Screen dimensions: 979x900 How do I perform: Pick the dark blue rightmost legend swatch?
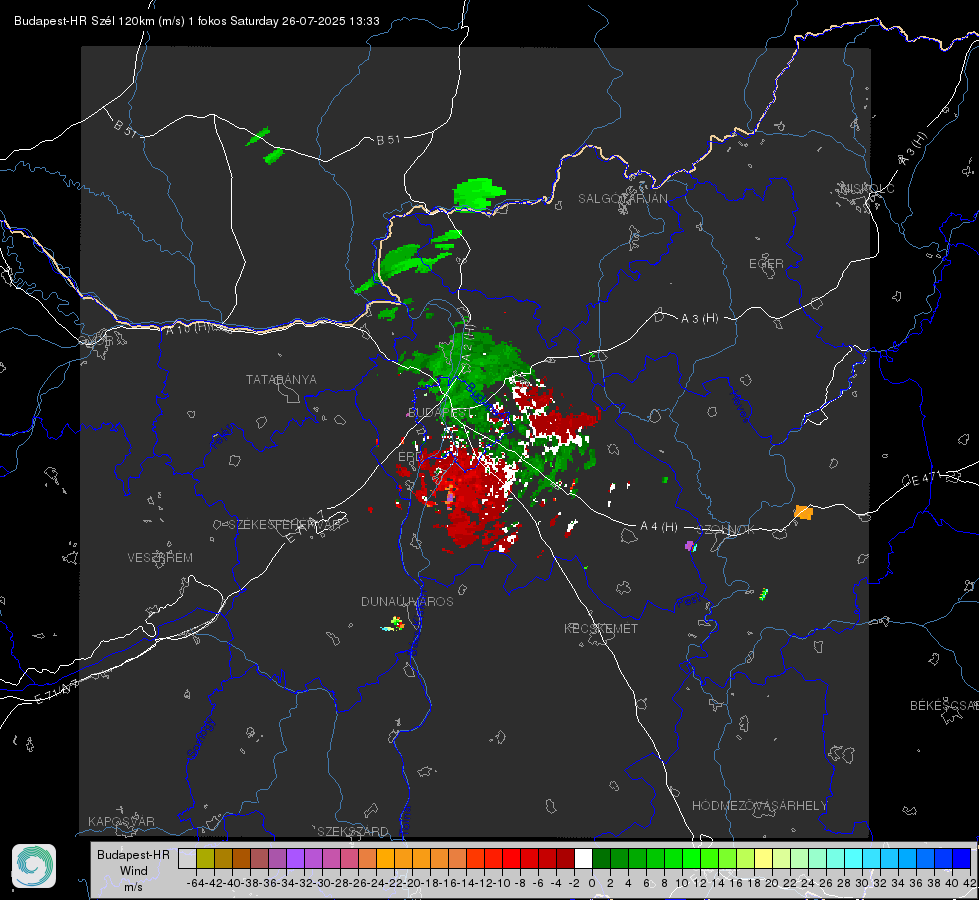[961, 858]
